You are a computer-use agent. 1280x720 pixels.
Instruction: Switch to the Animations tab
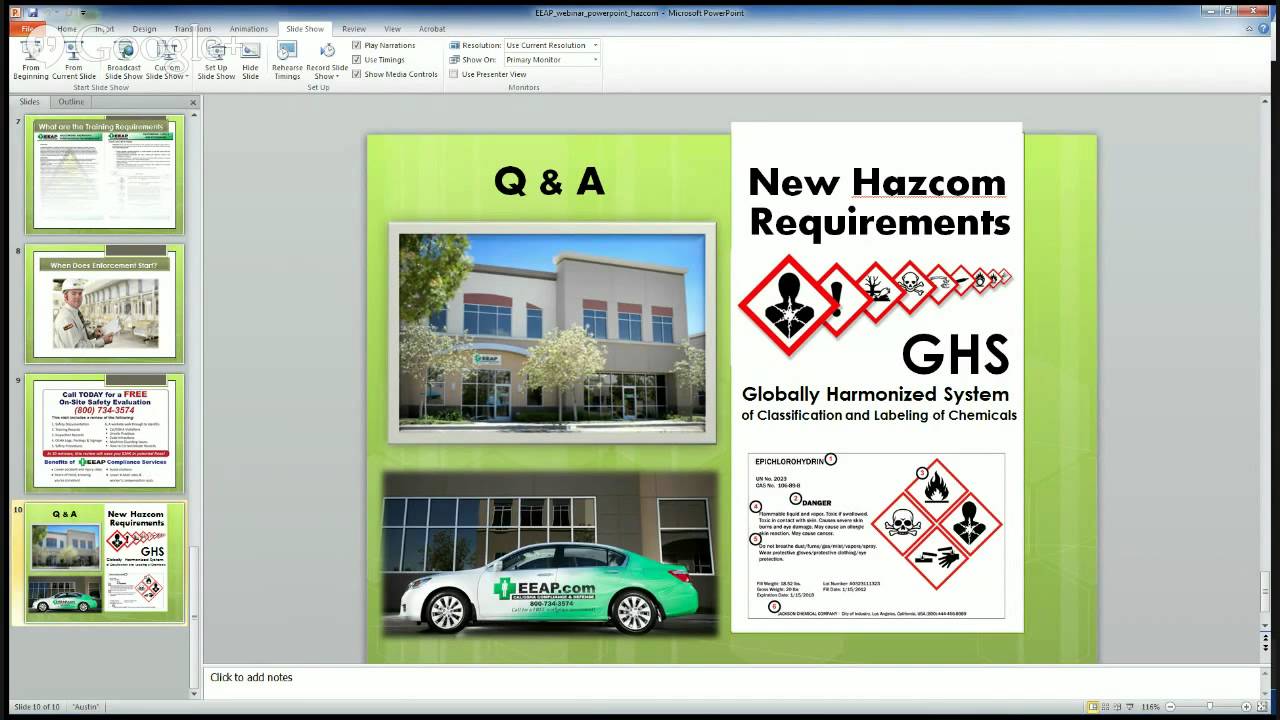[x=249, y=29]
